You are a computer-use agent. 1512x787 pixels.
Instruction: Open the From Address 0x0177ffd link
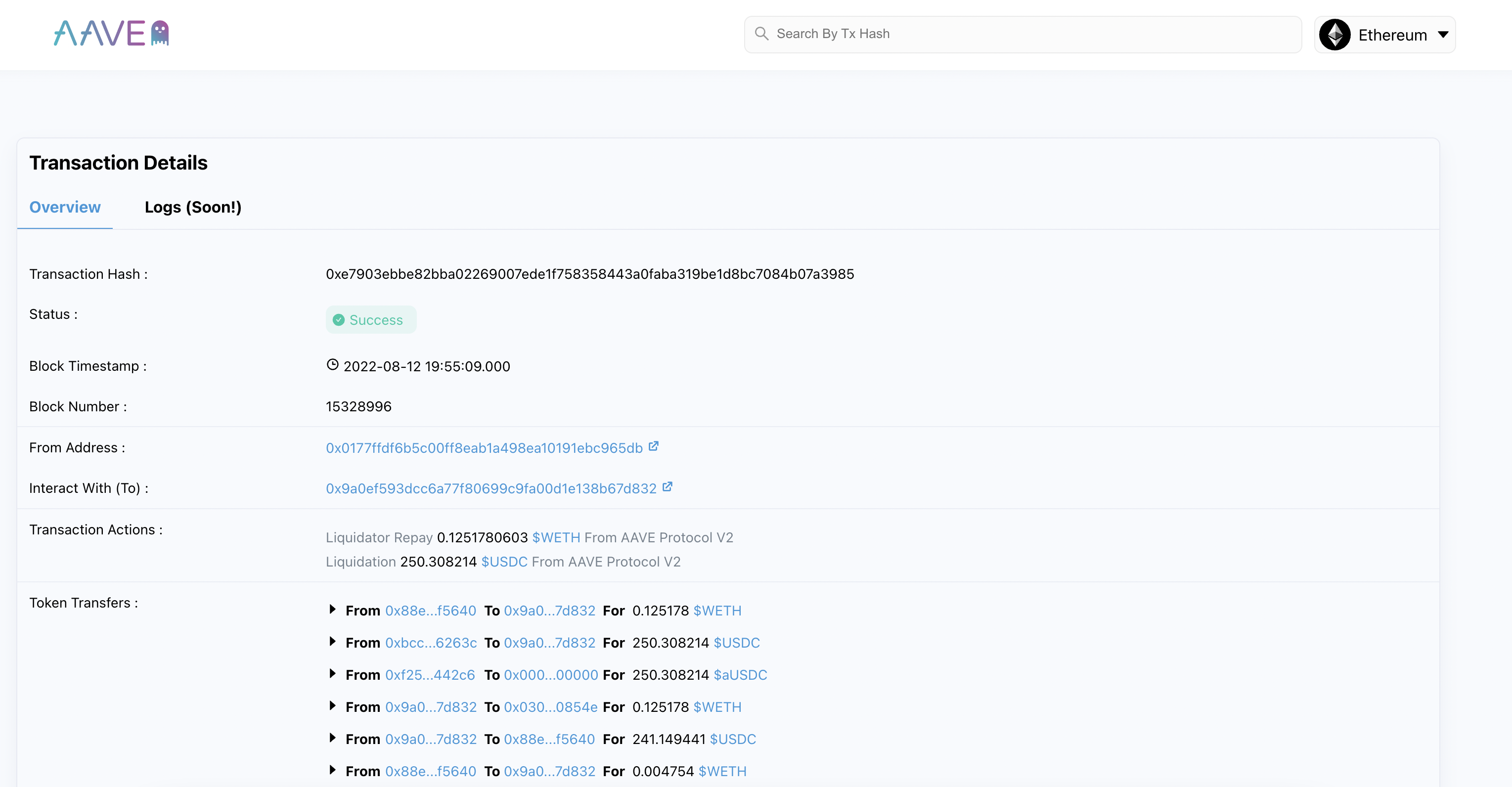click(484, 446)
